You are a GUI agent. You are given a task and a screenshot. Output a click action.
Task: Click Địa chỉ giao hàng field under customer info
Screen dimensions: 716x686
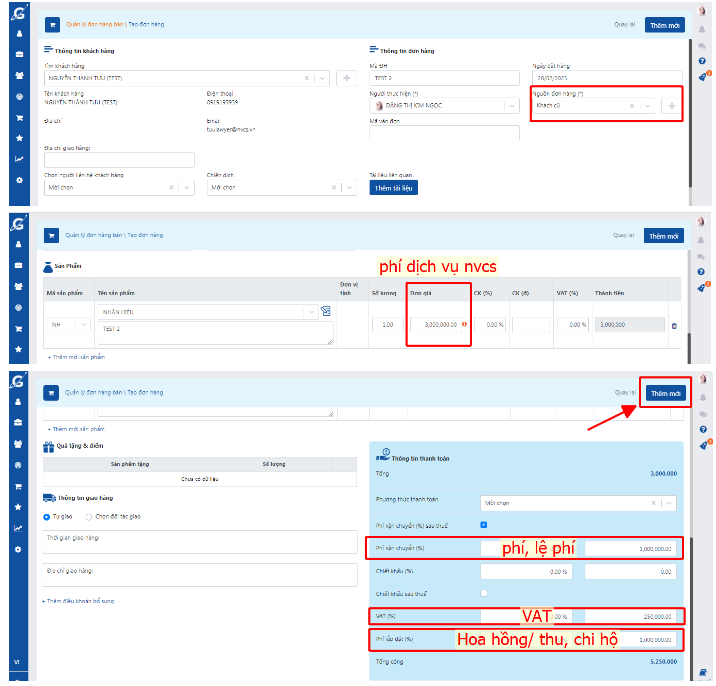pyautogui.click(x=119, y=160)
